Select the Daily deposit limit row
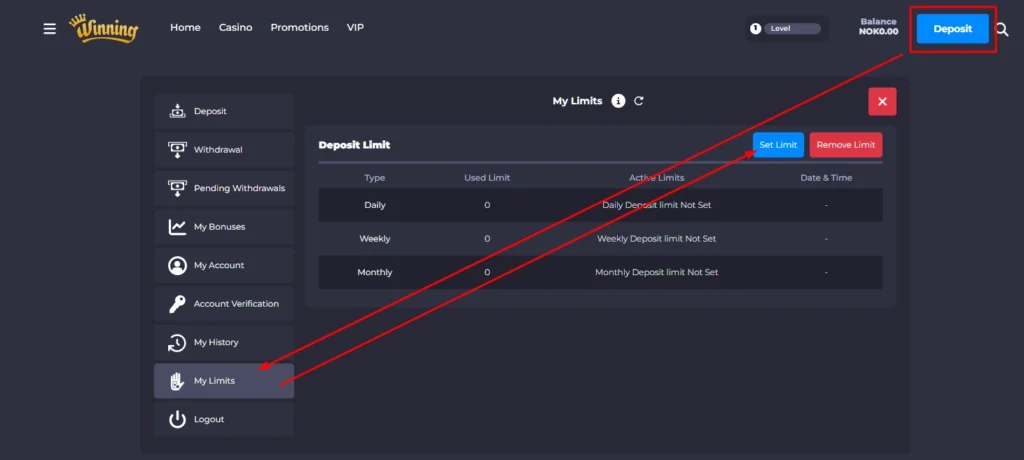Viewport: 1024px width, 460px height. pyautogui.click(x=600, y=205)
